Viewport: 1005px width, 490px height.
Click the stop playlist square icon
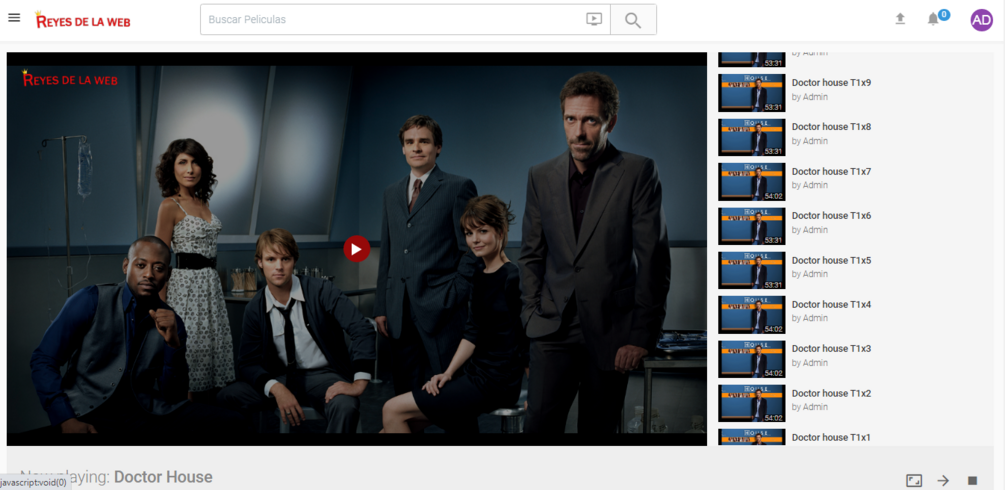pyautogui.click(x=972, y=480)
